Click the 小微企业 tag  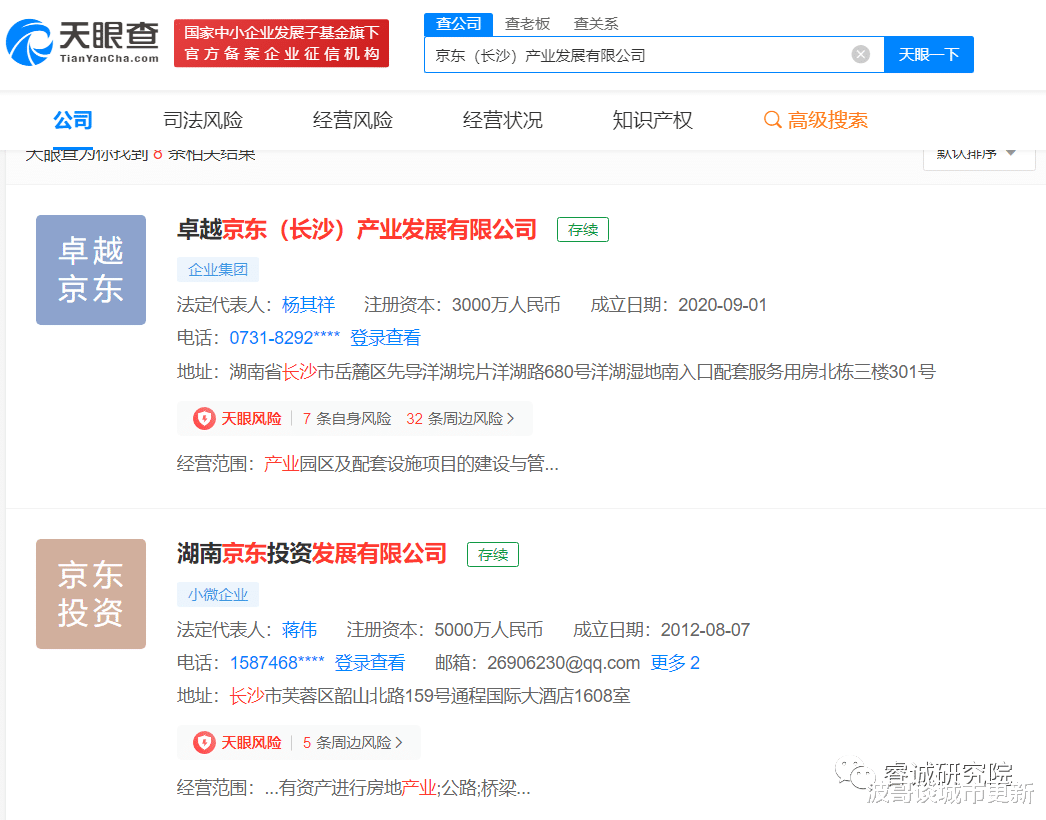point(217,594)
